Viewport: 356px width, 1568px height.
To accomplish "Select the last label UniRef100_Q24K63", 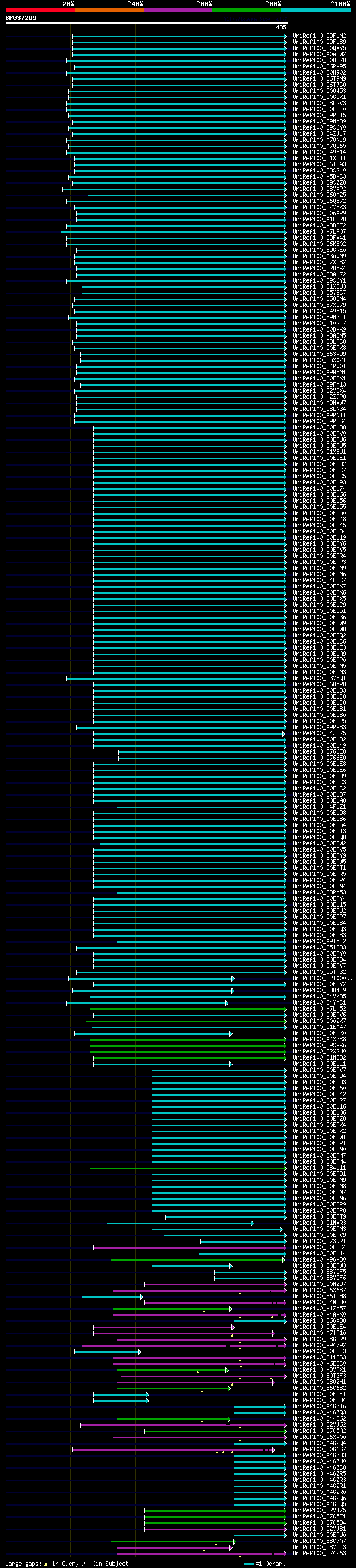I will point(319,1553).
